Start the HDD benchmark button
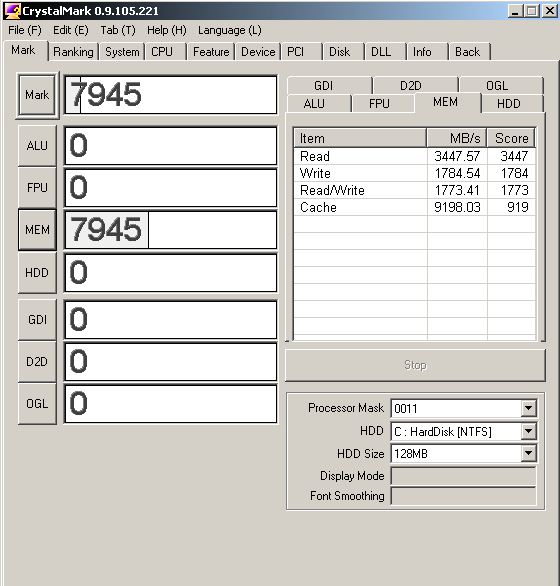560x586 pixels. [x=37, y=272]
